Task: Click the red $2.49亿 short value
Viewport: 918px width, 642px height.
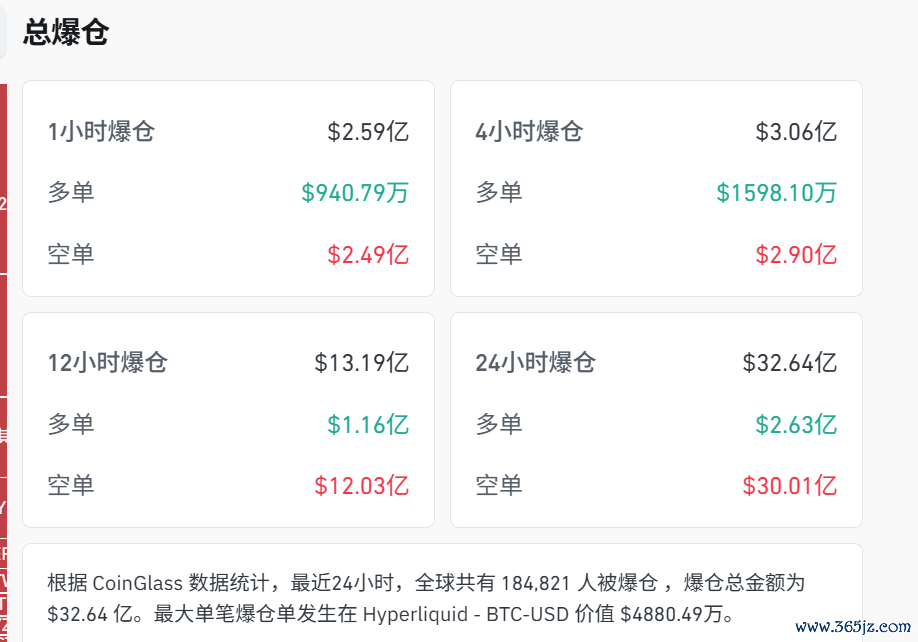Action: pos(368,254)
